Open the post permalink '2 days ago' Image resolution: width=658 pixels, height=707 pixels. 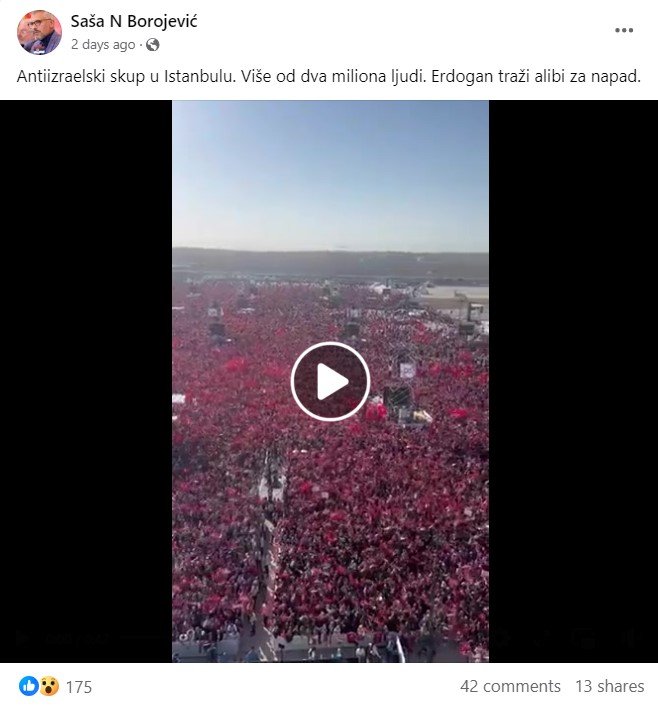(x=103, y=45)
